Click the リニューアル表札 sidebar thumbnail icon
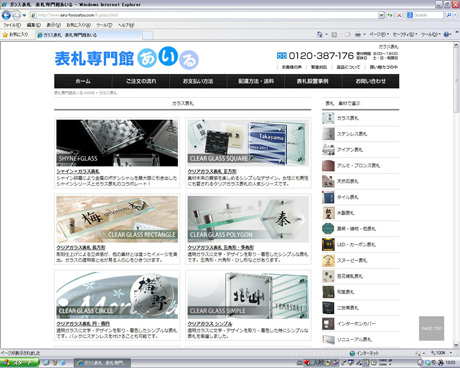This screenshot has width=460, height=368. click(328, 339)
